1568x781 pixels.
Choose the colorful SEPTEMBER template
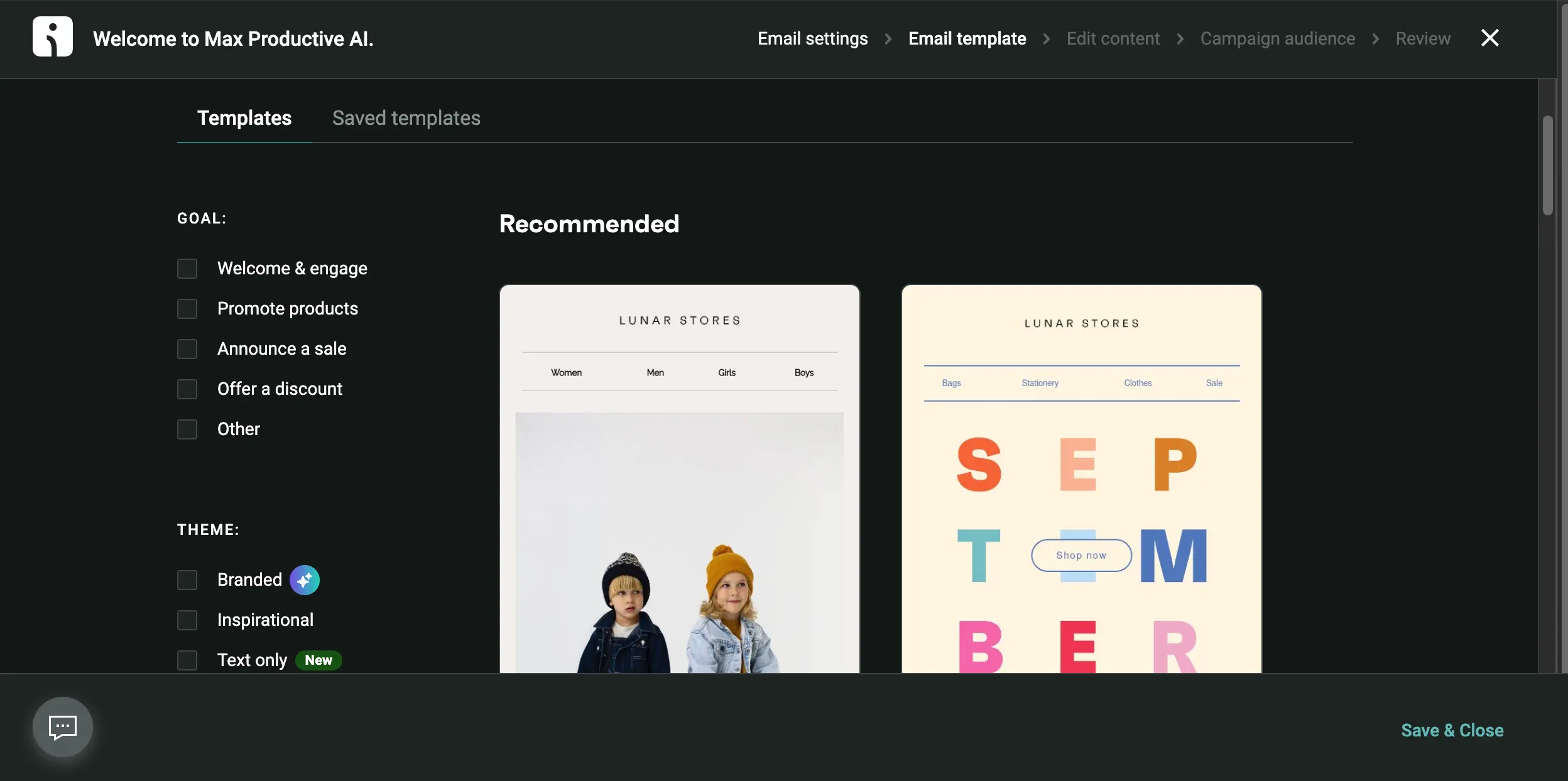(1082, 479)
